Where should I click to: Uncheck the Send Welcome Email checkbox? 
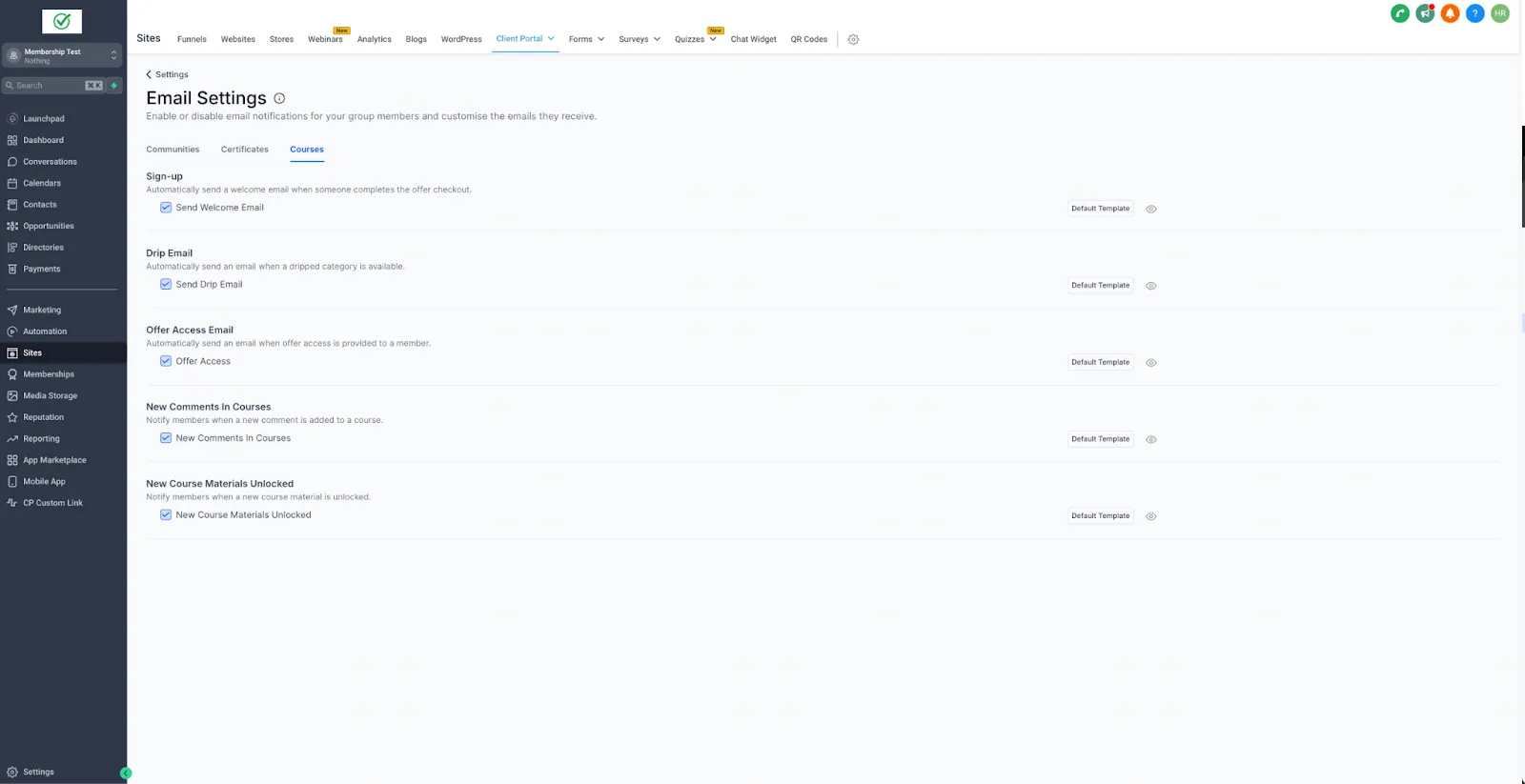(x=166, y=208)
